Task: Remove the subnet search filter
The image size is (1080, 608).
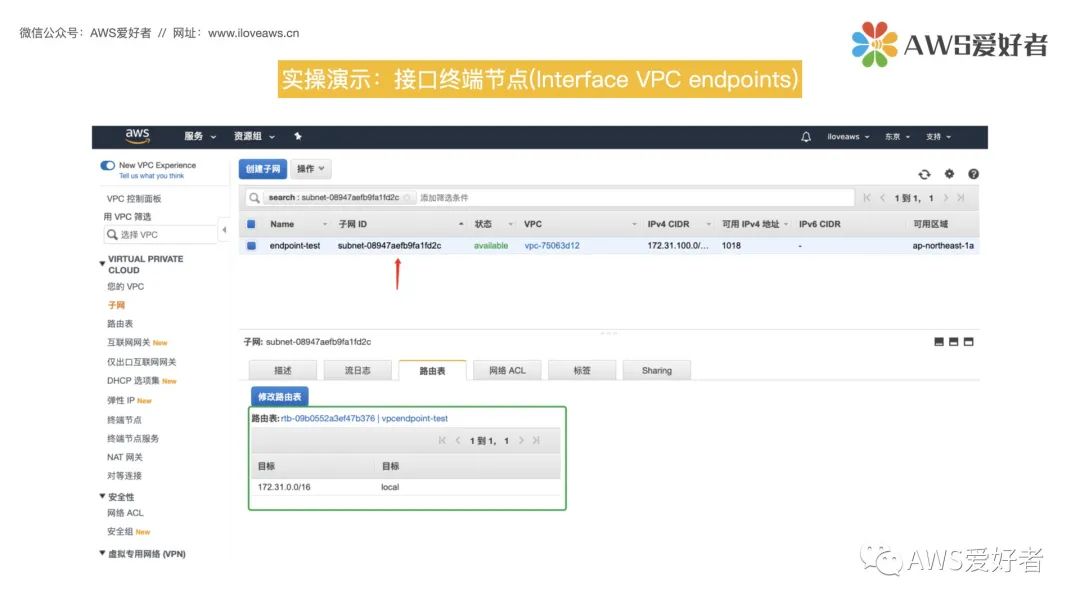Action: point(407,198)
